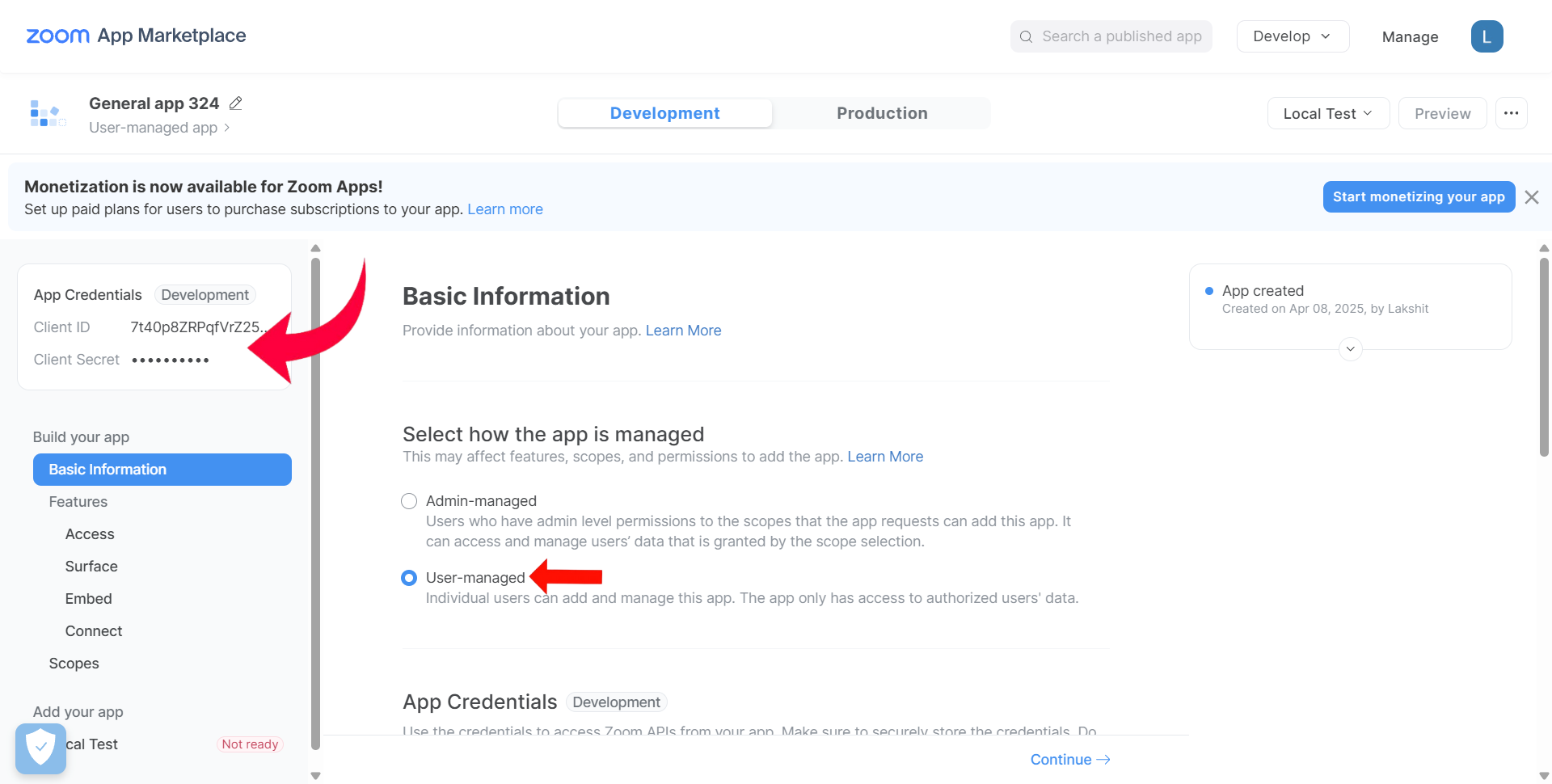Image resolution: width=1552 pixels, height=784 pixels.
Task: Dismiss the monetization banner with X
Action: click(1531, 197)
